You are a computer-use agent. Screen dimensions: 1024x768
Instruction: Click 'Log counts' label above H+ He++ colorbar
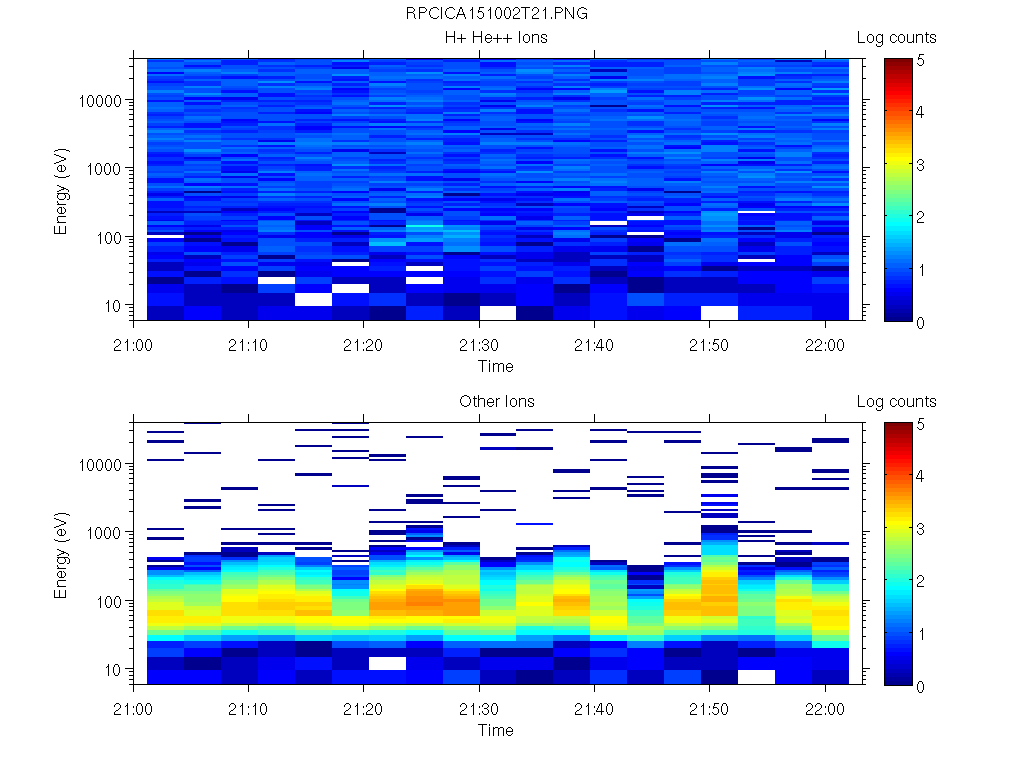click(897, 38)
